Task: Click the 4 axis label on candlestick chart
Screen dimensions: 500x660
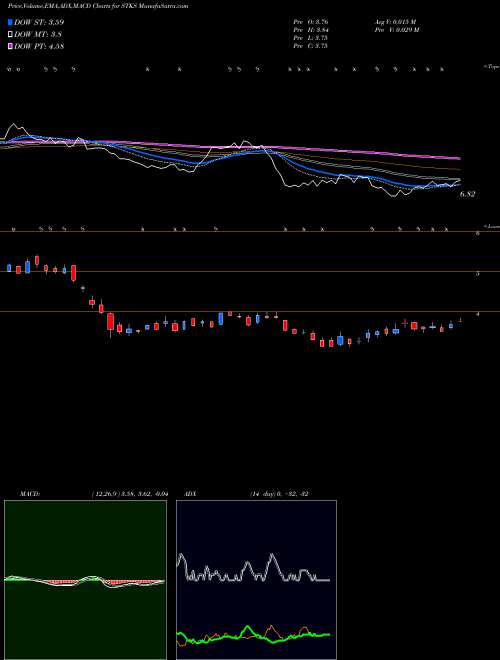Action: pyautogui.click(x=477, y=314)
